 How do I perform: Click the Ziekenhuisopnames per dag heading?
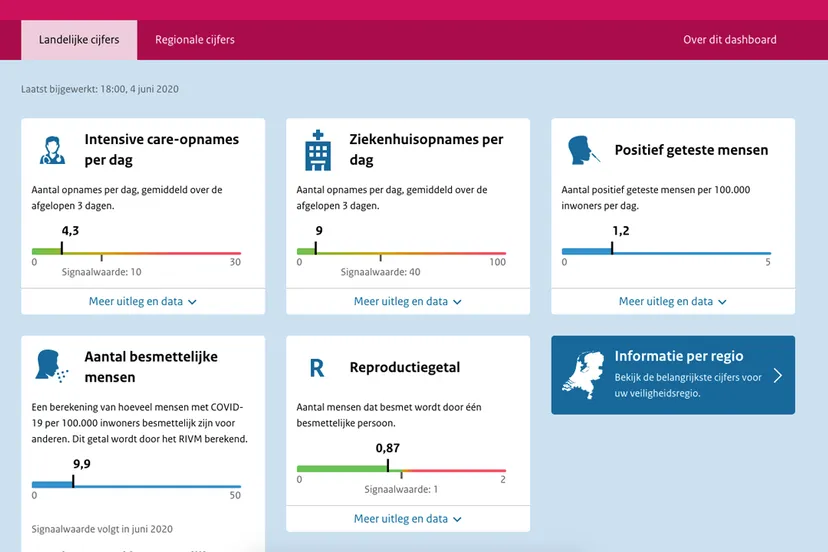(426, 150)
